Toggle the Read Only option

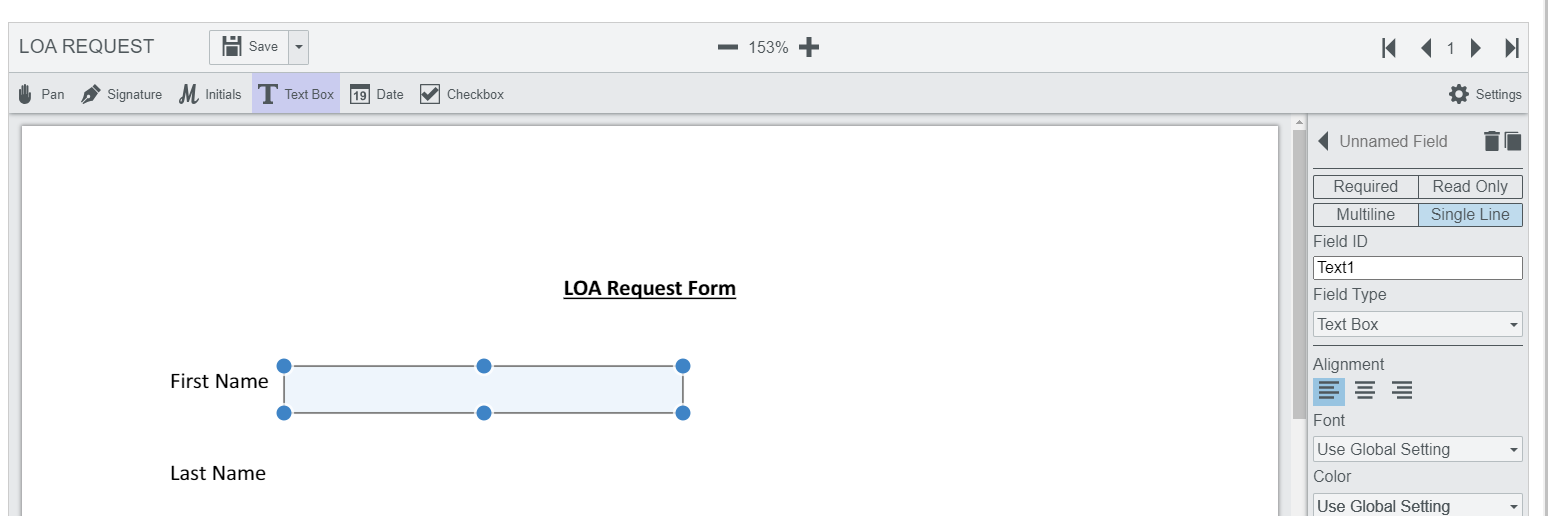click(1470, 187)
